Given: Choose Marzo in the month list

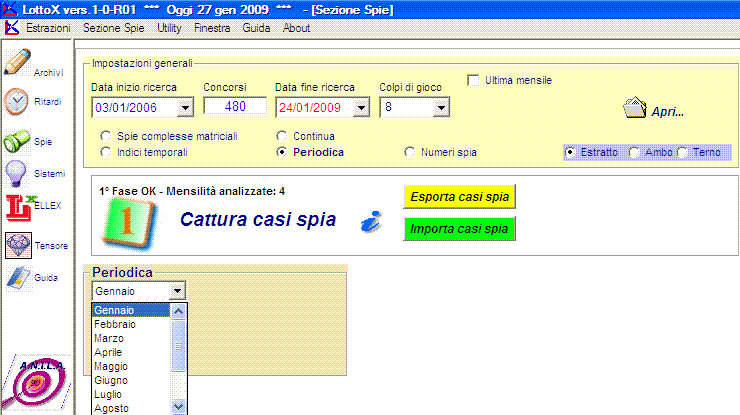Looking at the screenshot, I should 131,339.
